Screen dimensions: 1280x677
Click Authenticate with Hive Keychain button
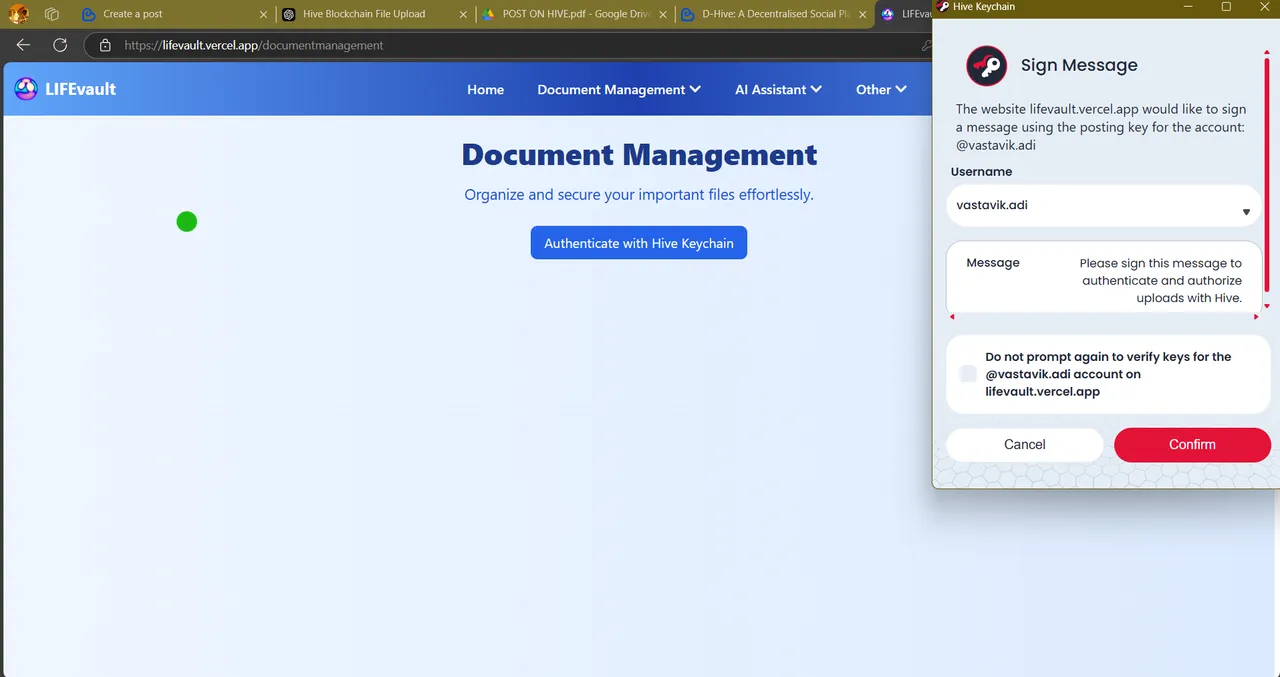click(639, 243)
